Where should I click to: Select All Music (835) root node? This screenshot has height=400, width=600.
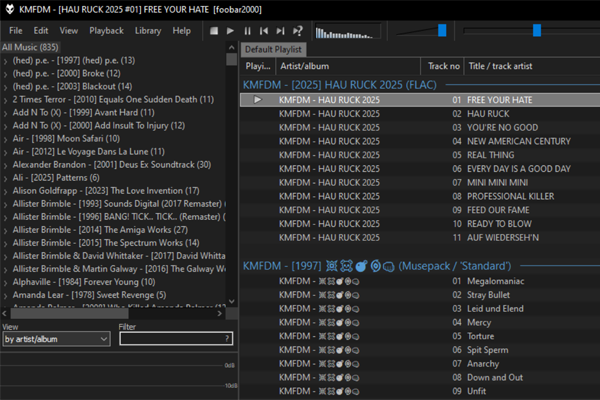coord(30,47)
